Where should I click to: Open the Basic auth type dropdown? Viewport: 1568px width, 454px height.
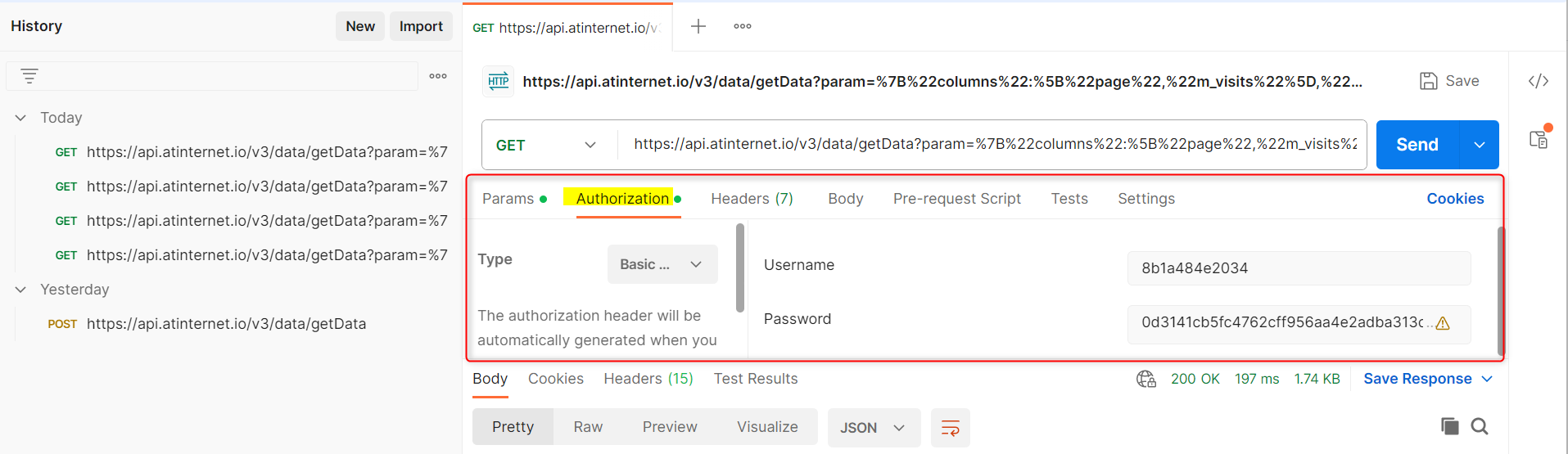tap(662, 264)
